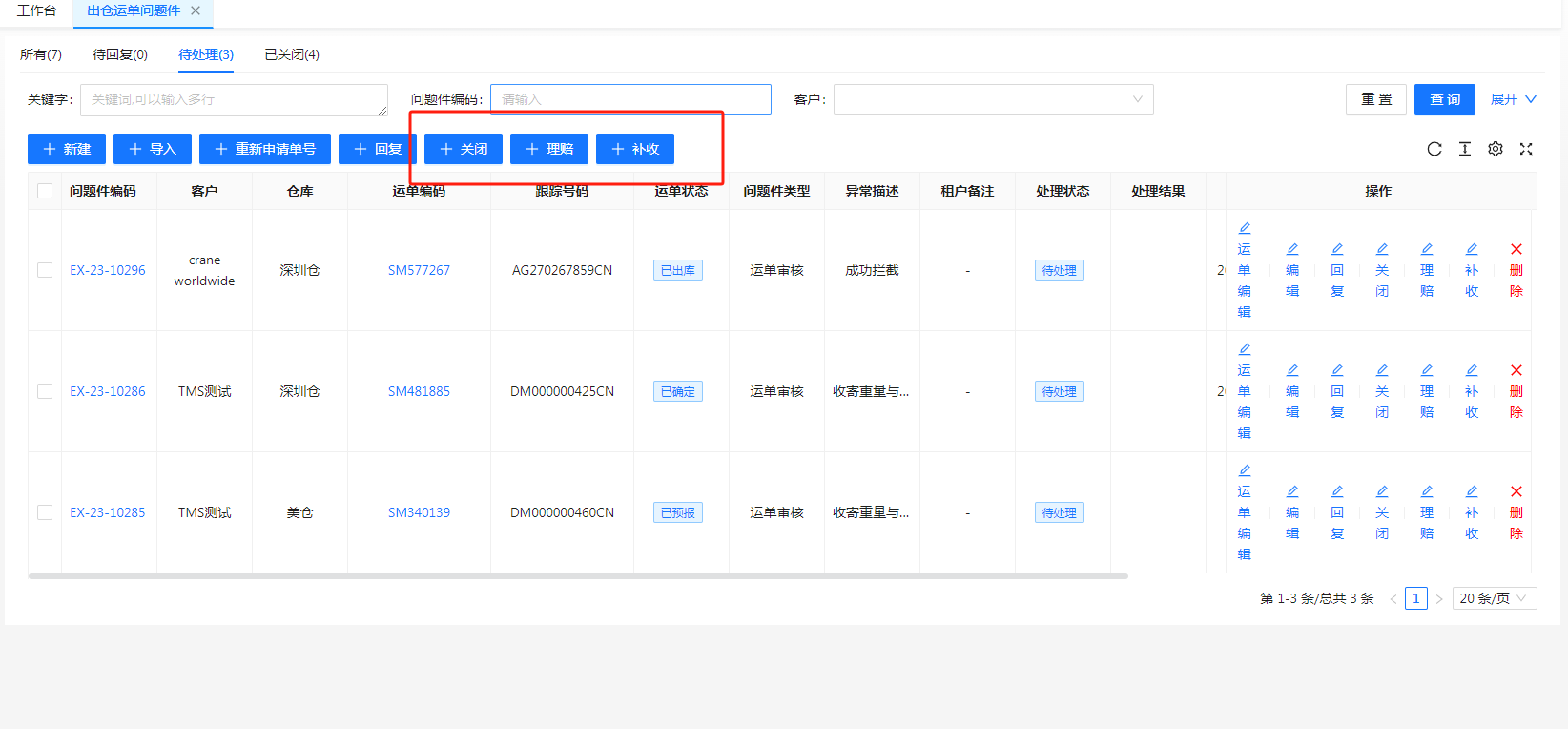This screenshot has width=1568, height=729.
Task: Switch to the 待回复(0) tab
Action: 119,54
